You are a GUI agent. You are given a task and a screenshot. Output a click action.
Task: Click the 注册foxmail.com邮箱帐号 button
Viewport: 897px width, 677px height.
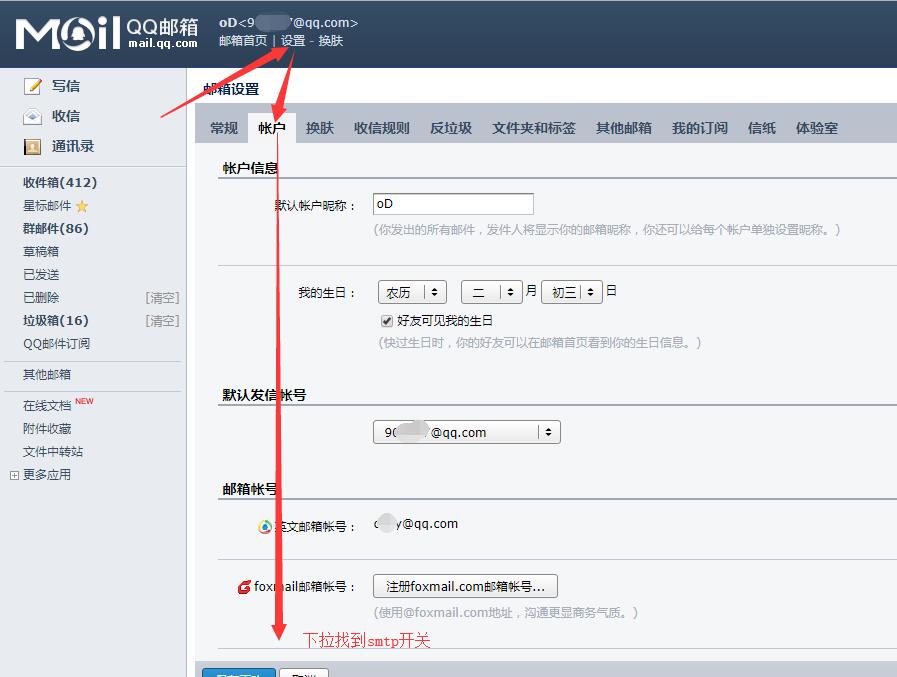(464, 586)
